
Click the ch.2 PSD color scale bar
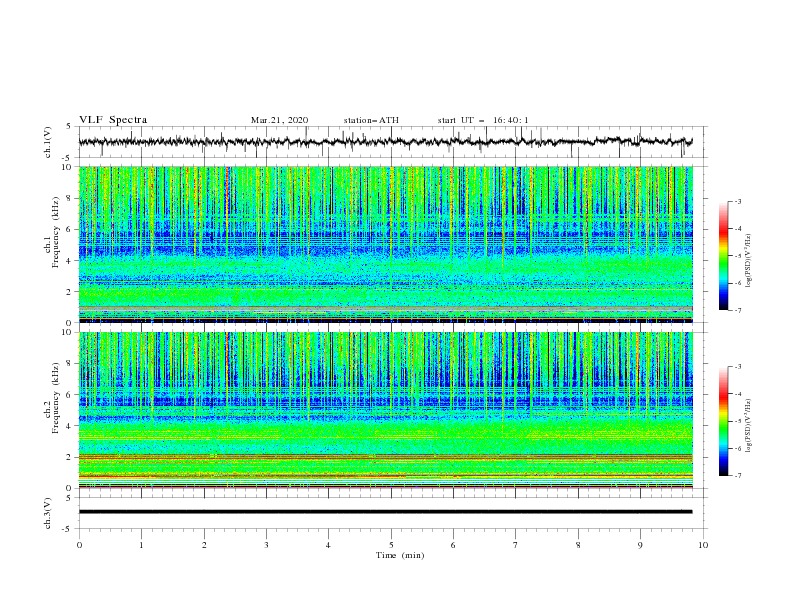click(x=723, y=421)
